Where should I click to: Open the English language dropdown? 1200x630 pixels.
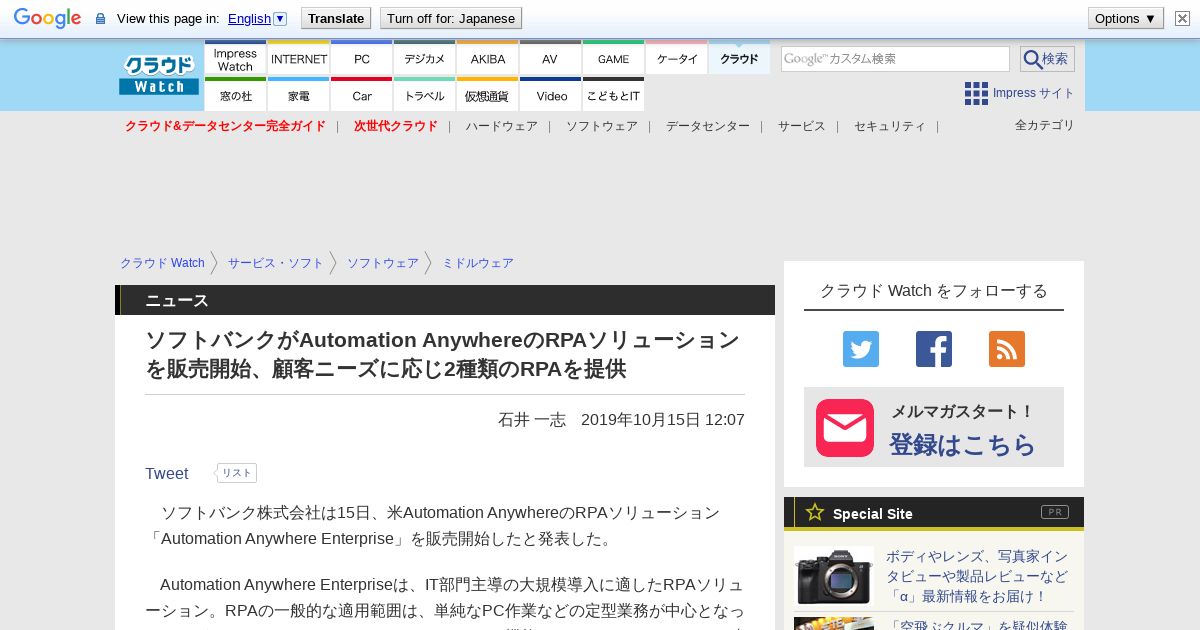pyautogui.click(x=257, y=18)
